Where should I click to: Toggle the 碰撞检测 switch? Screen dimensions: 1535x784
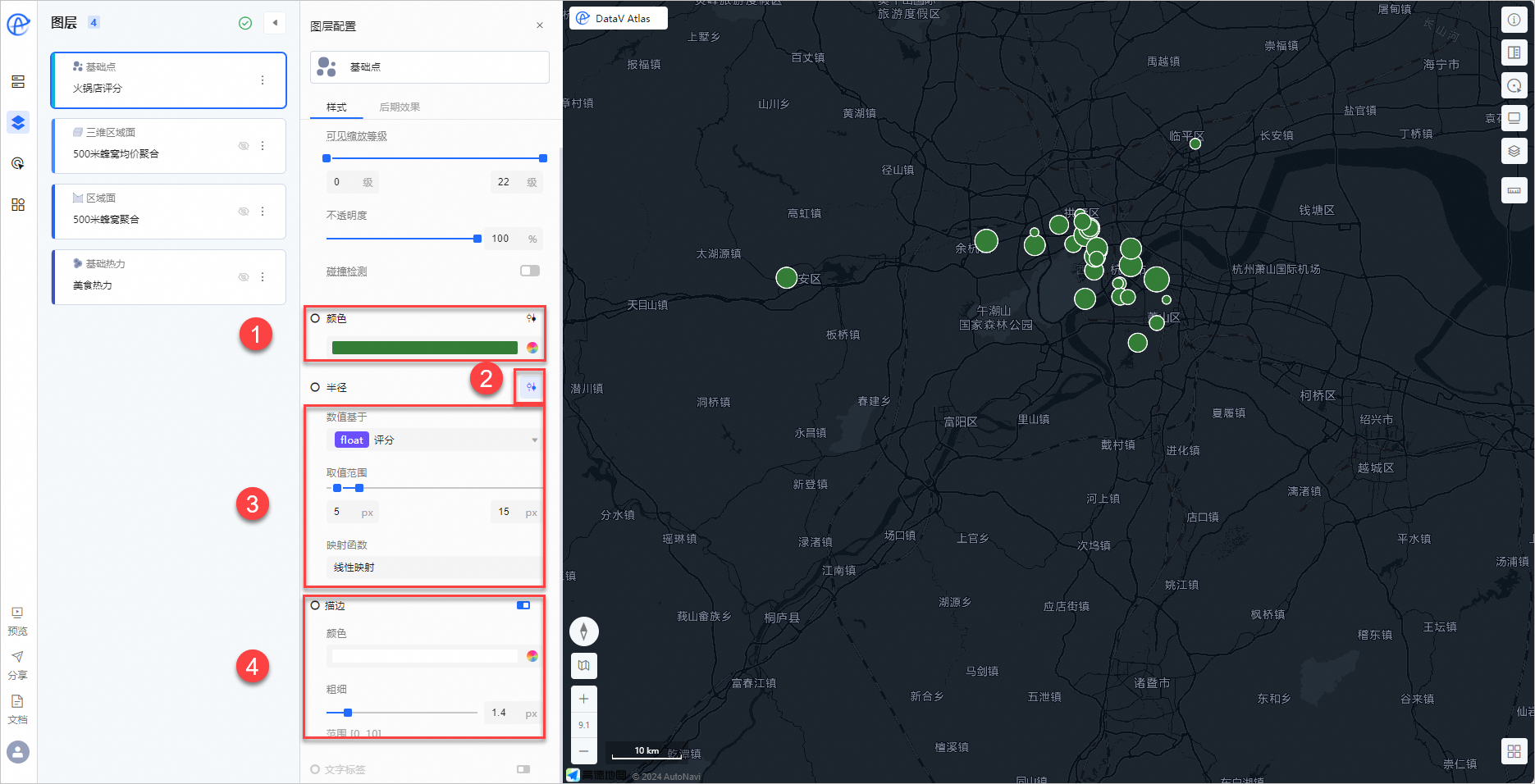point(530,271)
